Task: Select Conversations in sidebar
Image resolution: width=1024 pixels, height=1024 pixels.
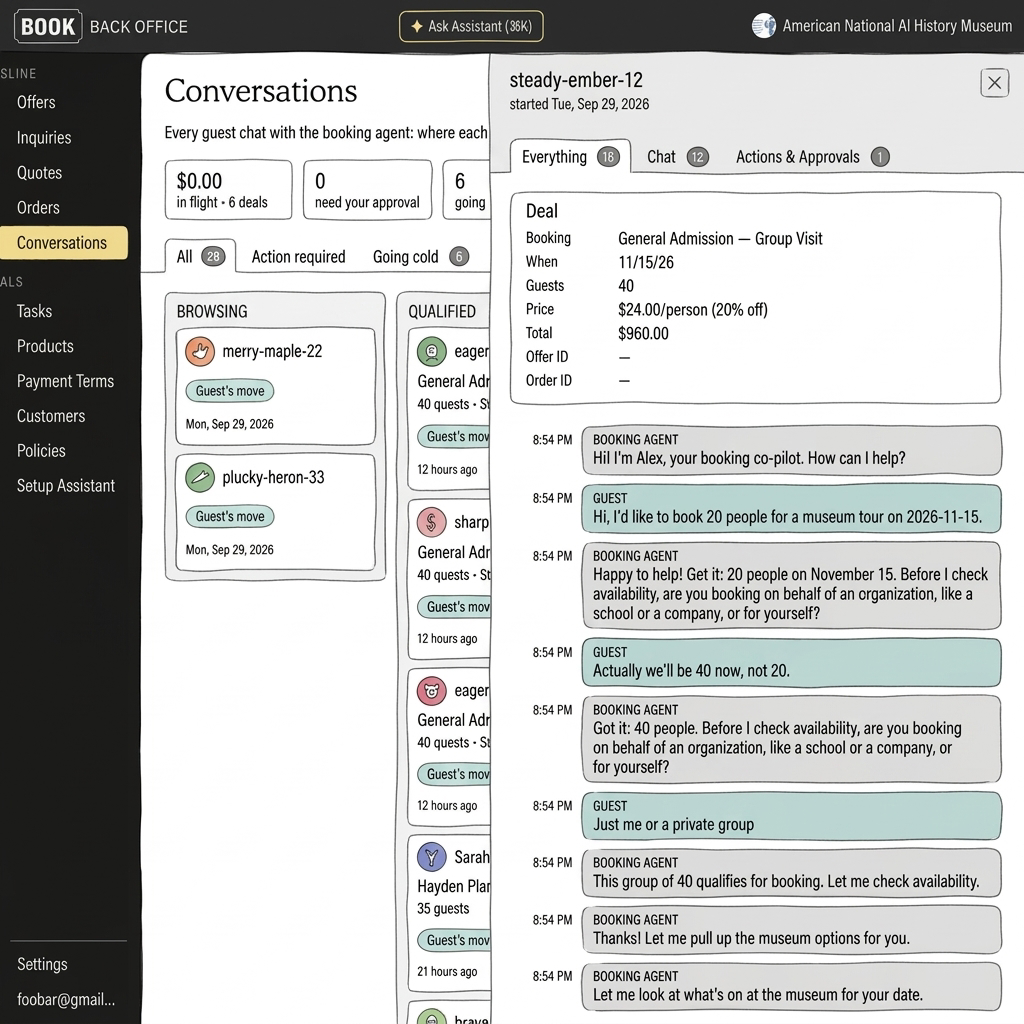Action: [62, 243]
